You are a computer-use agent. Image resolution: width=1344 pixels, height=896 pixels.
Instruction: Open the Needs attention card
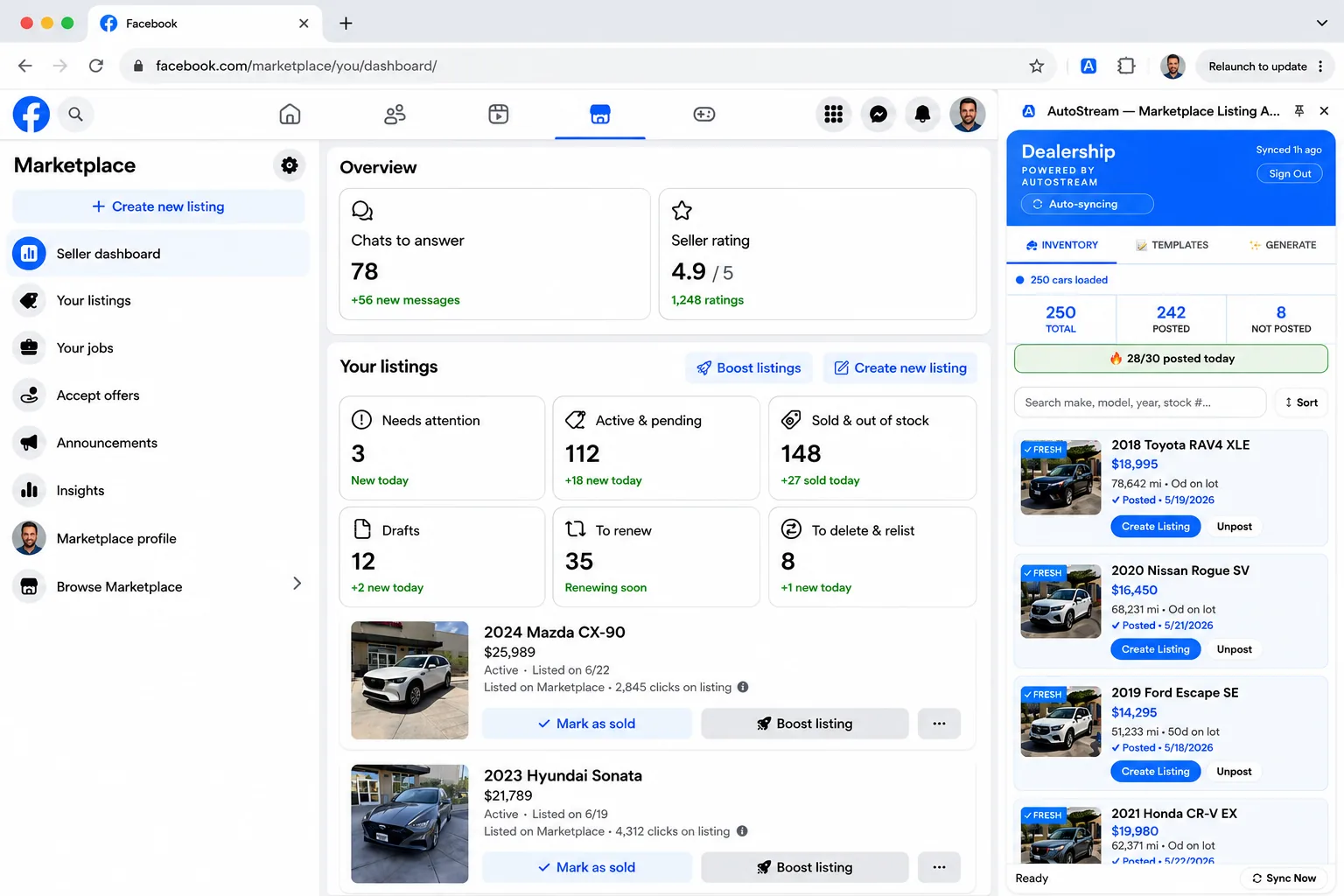click(x=442, y=448)
